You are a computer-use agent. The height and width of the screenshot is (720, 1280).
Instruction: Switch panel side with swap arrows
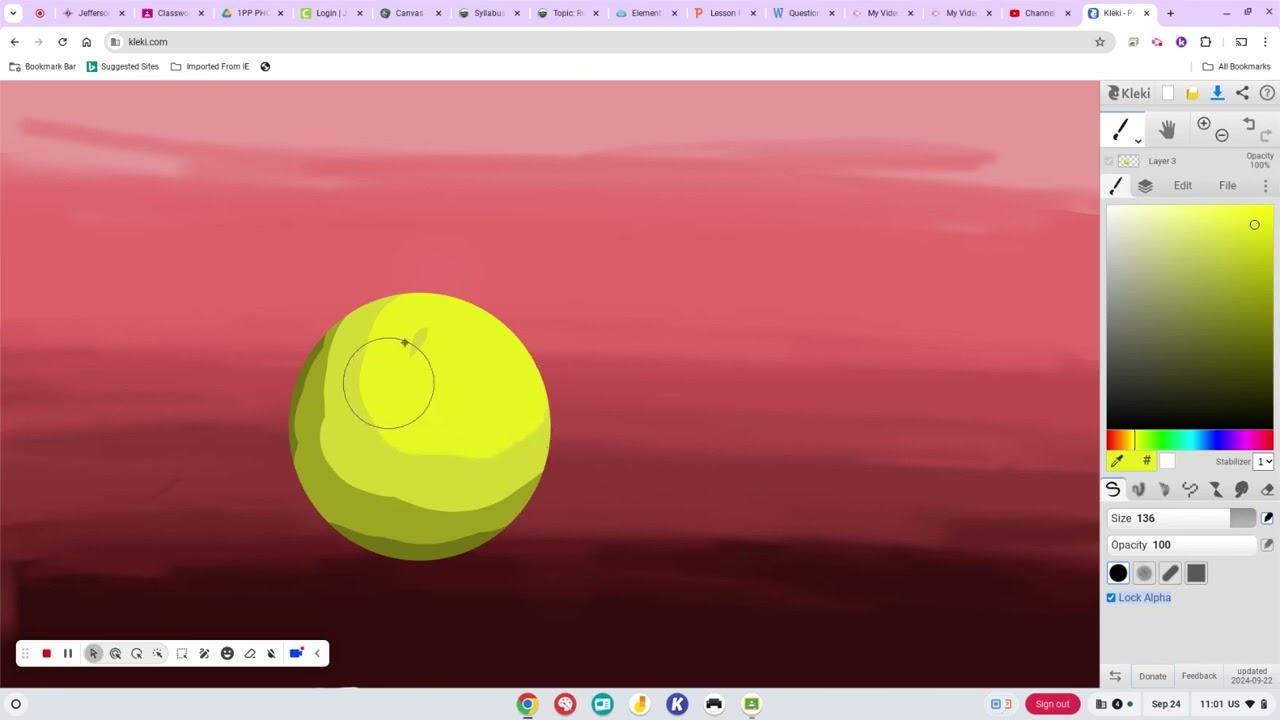[x=1115, y=676]
